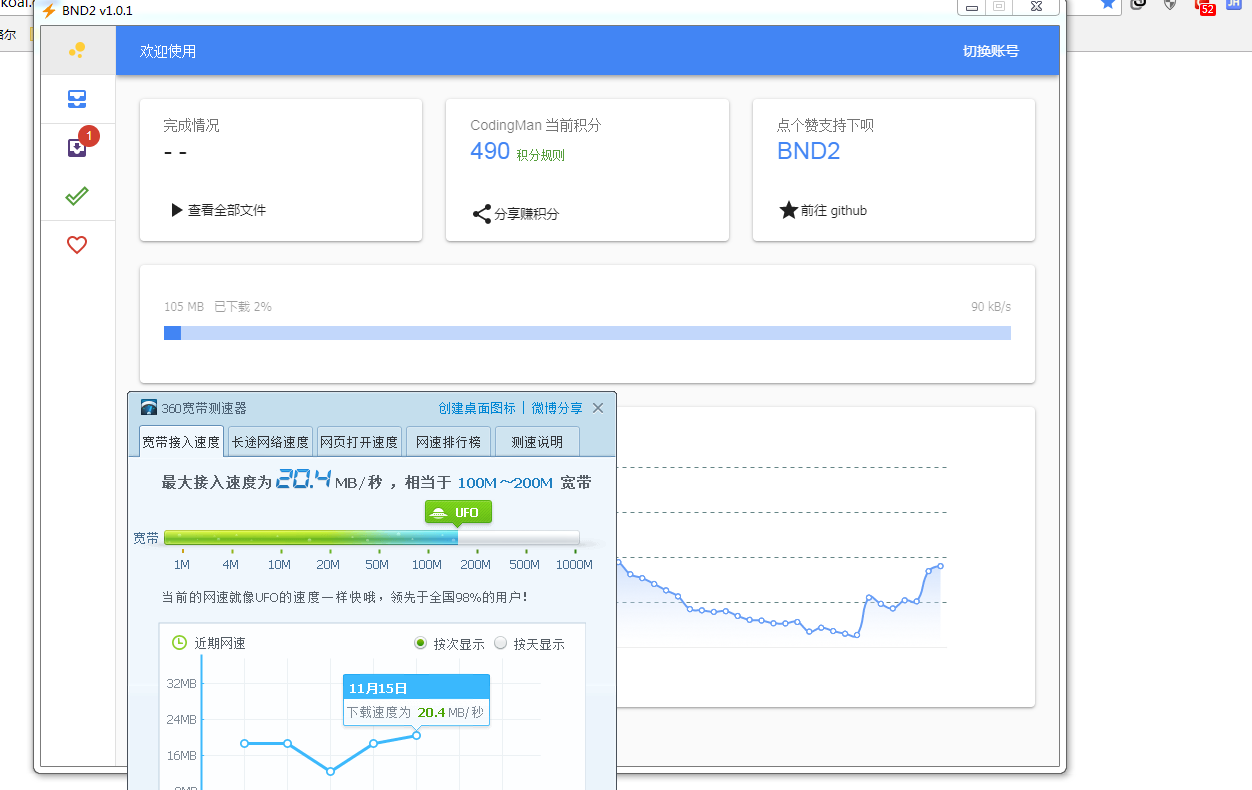Select the 按天显示 radio button
The width and height of the screenshot is (1252, 790).
pyautogui.click(x=501, y=643)
